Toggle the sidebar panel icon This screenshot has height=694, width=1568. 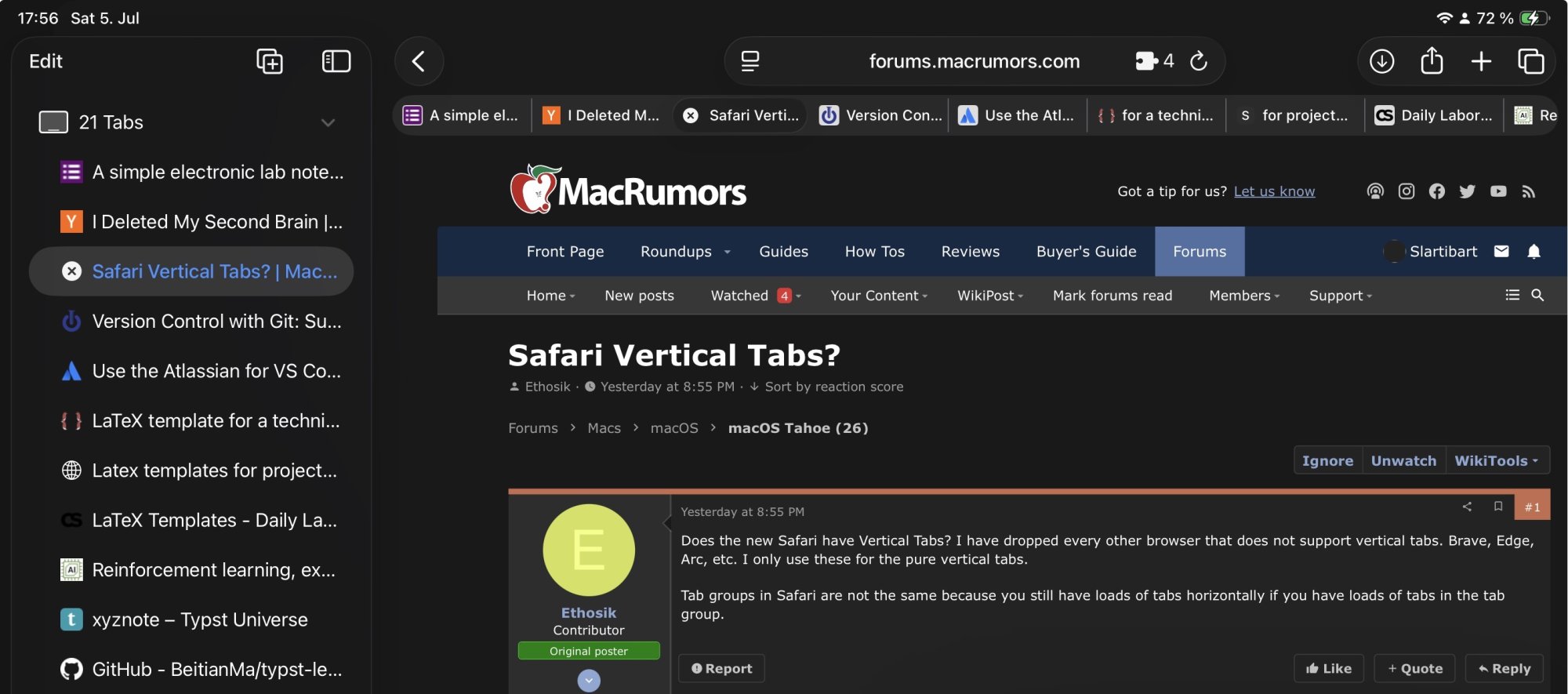coord(336,61)
